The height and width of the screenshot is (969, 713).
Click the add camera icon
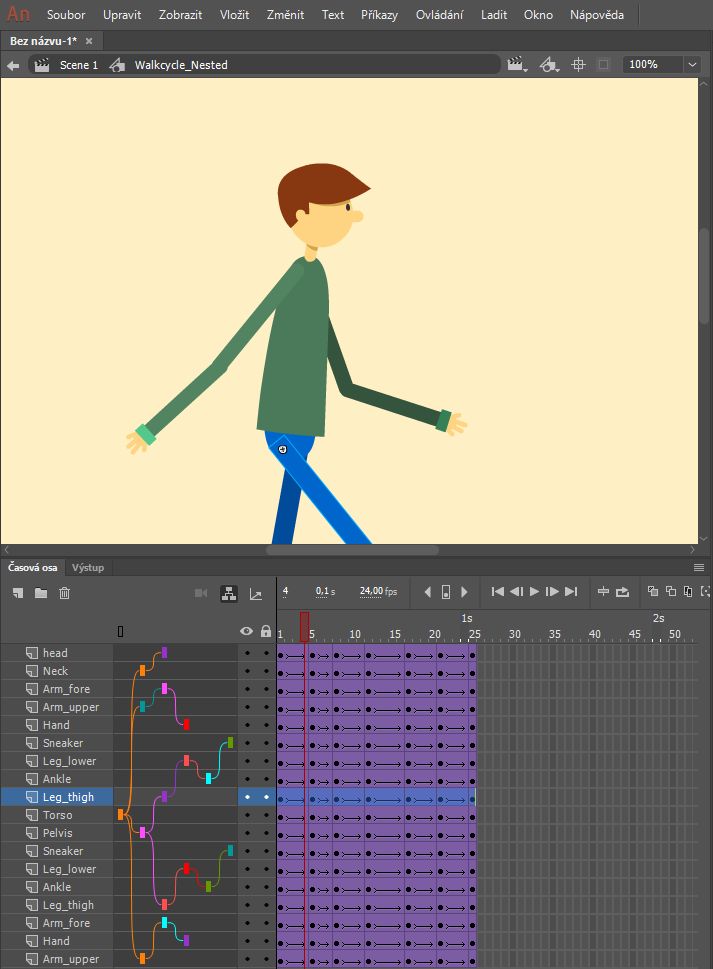201,593
